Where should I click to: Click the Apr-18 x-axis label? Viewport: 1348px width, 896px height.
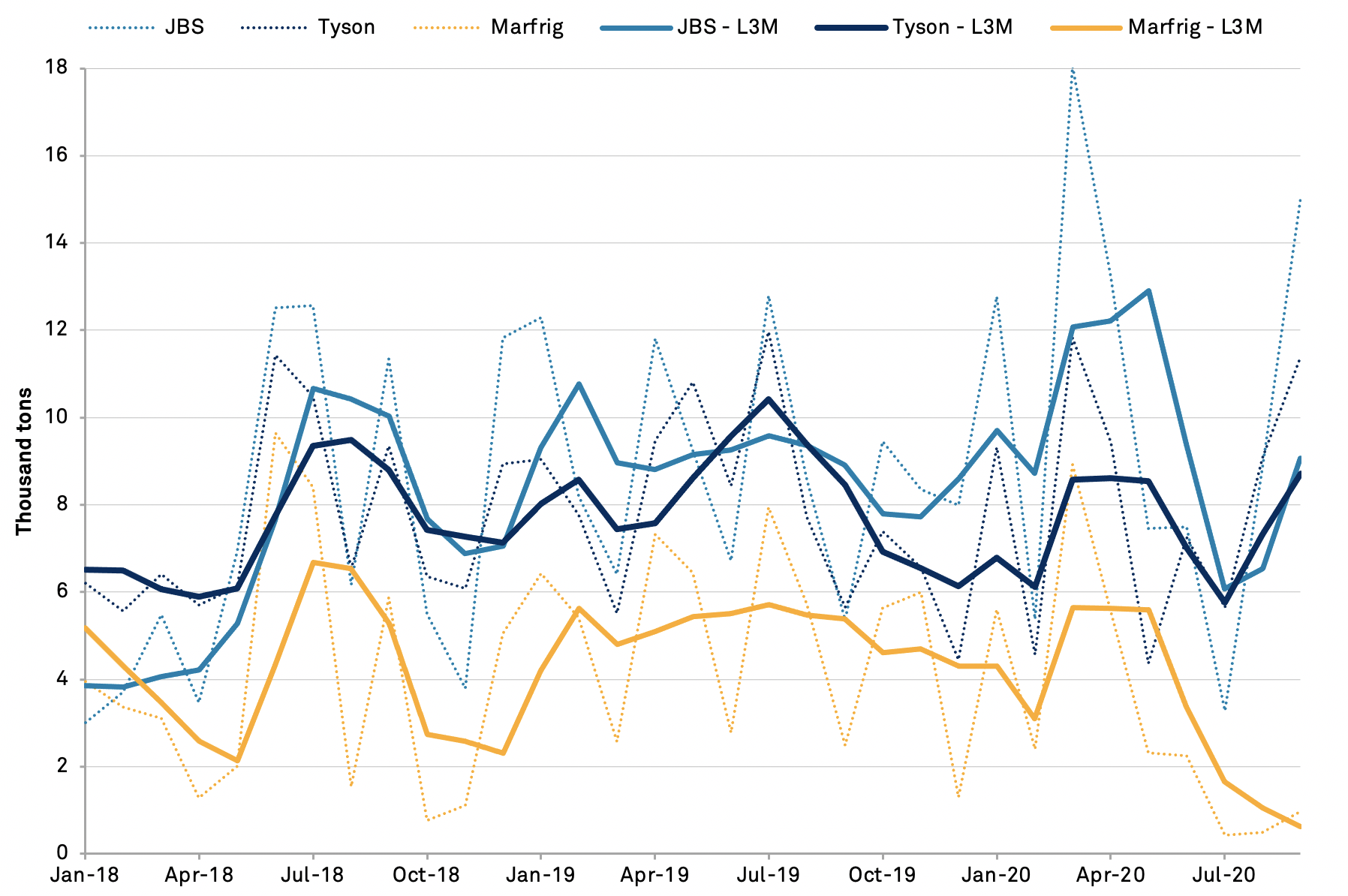(x=199, y=875)
